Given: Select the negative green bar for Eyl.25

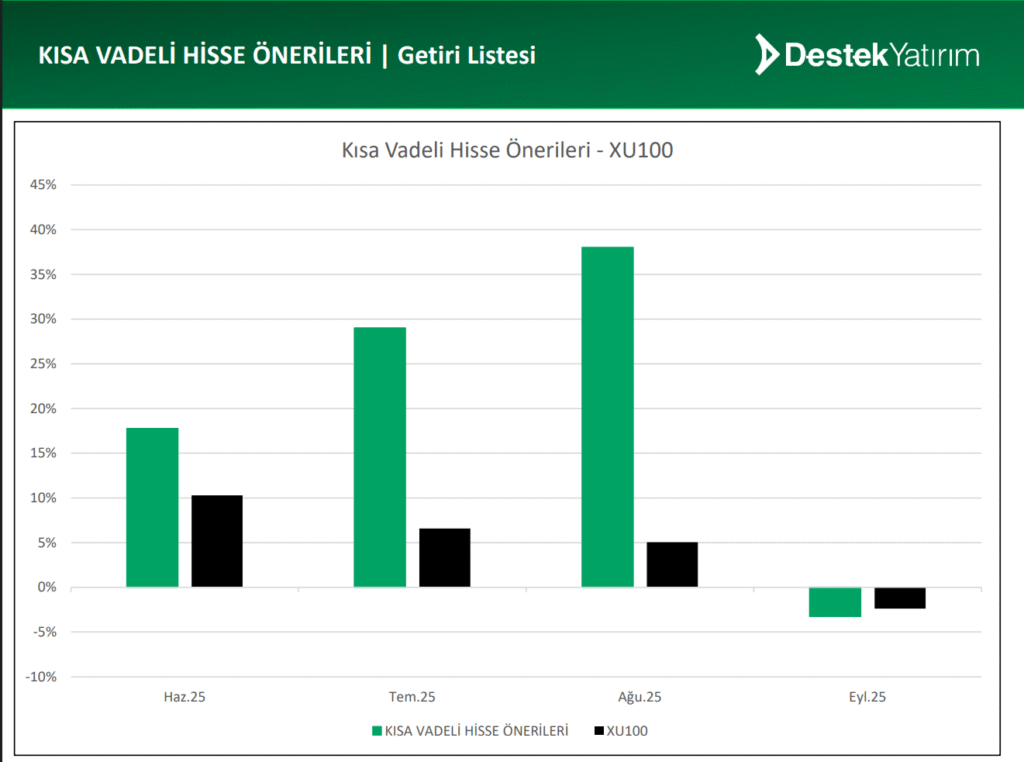Looking at the screenshot, I should coord(835,602).
